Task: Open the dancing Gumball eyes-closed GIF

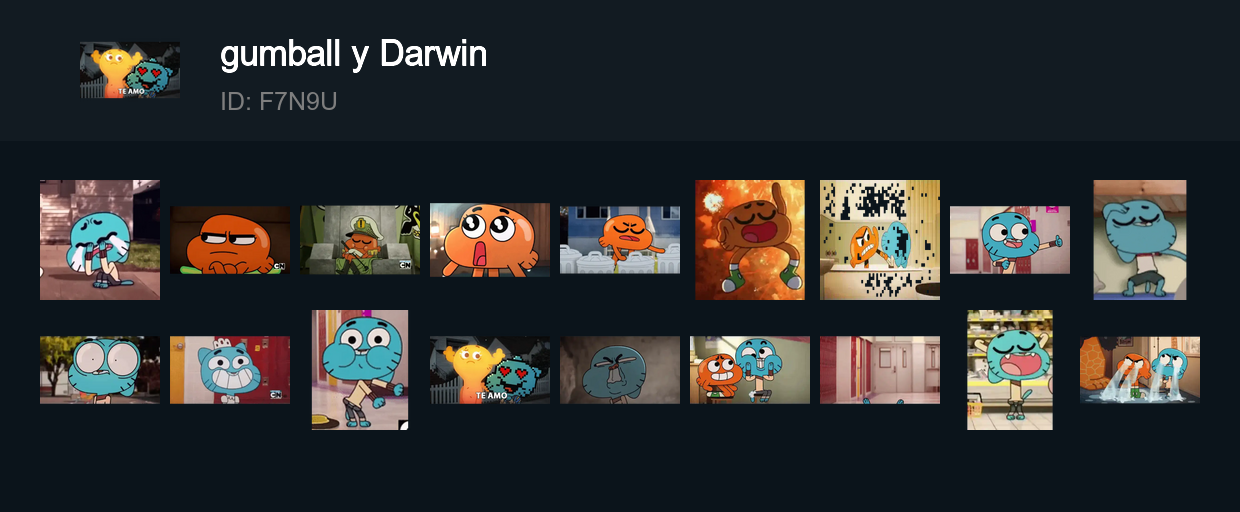Action: [1140, 240]
